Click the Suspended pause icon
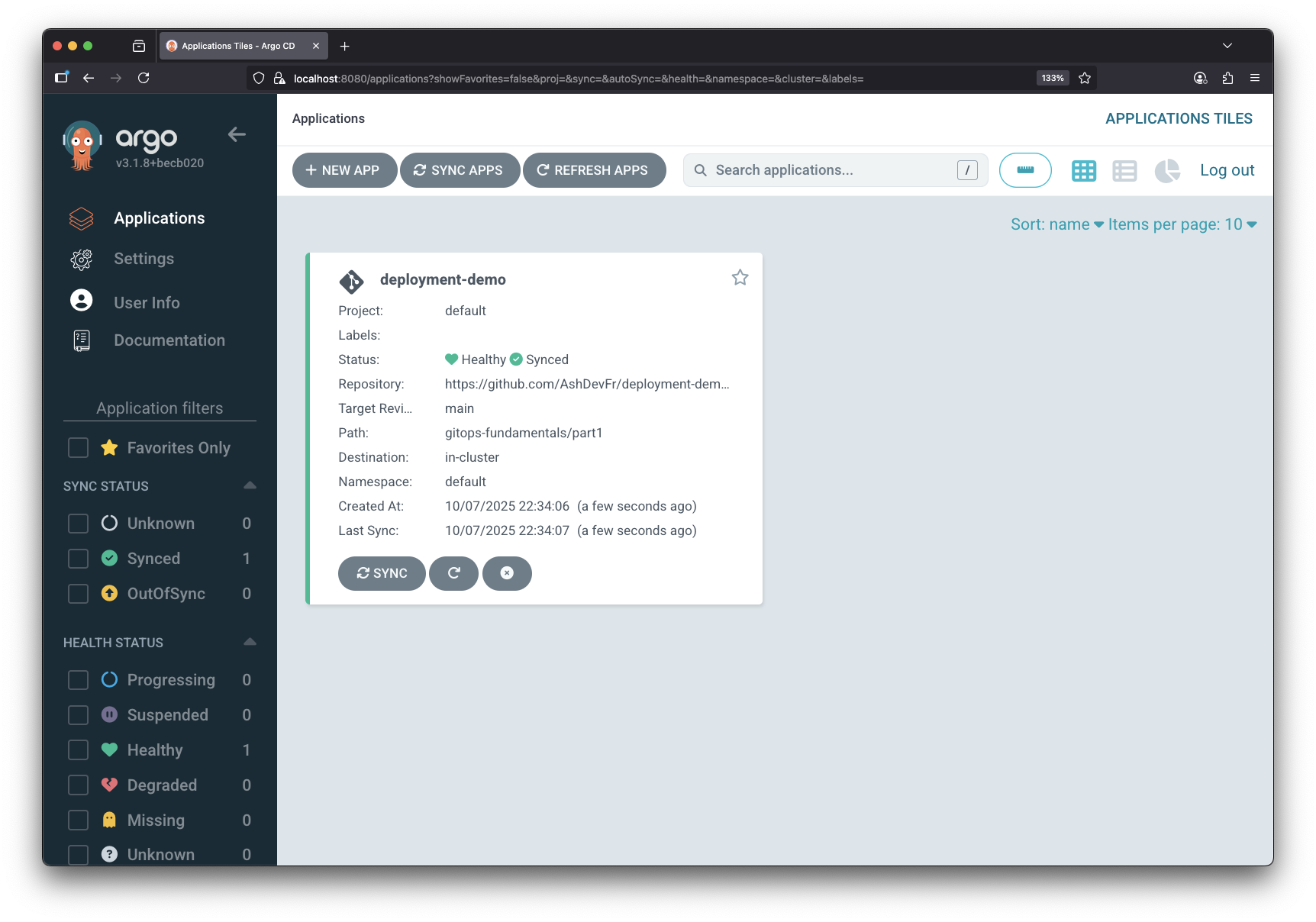The height and width of the screenshot is (922, 1316). 109,714
